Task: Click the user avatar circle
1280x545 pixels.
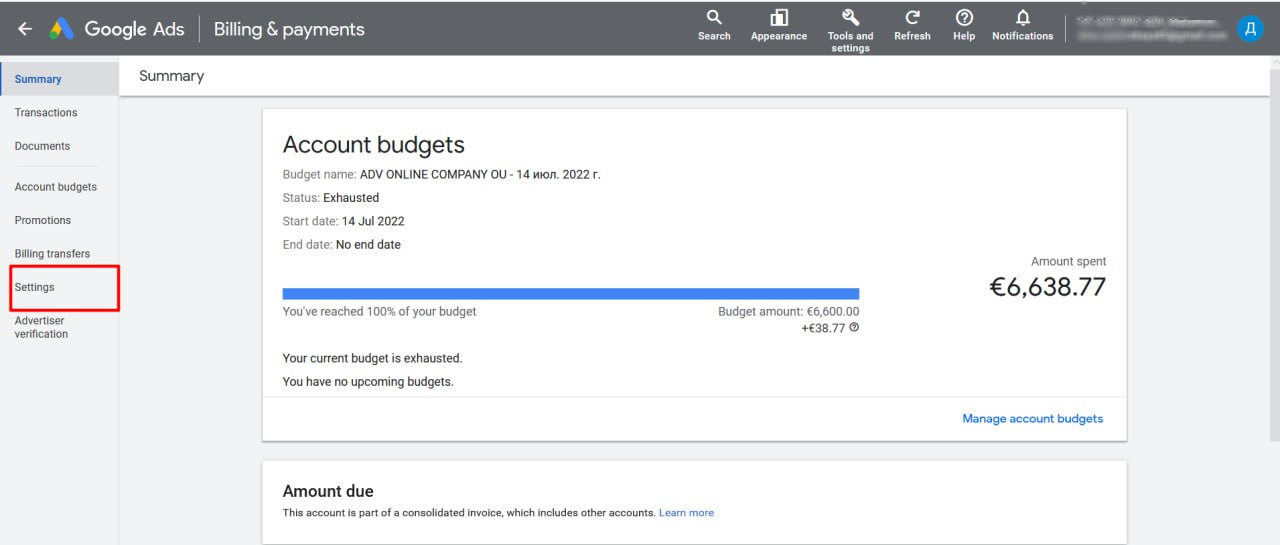Action: coord(1250,29)
